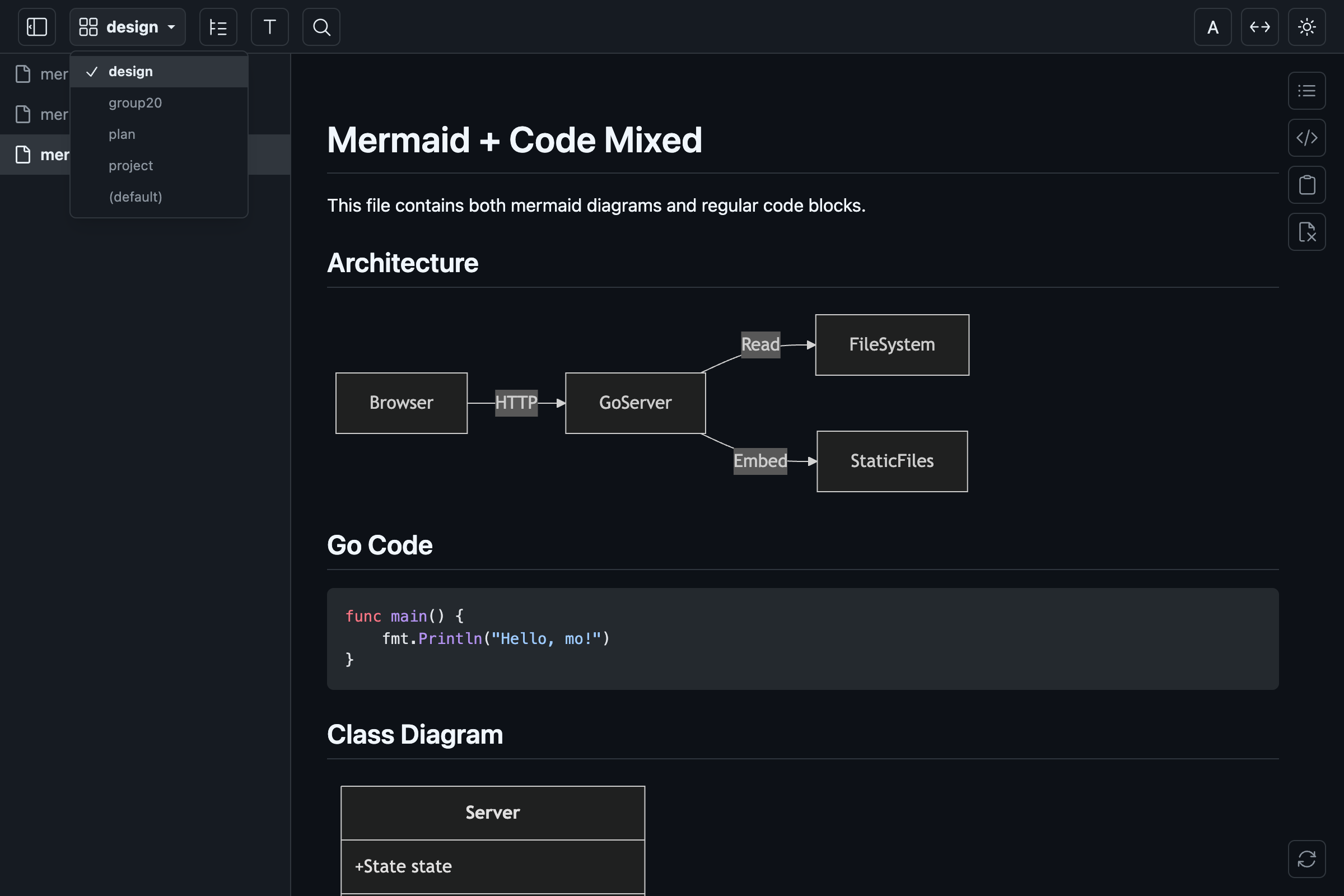This screenshot has height=896, width=1344.
Task: Click the Println code line
Action: (496, 638)
